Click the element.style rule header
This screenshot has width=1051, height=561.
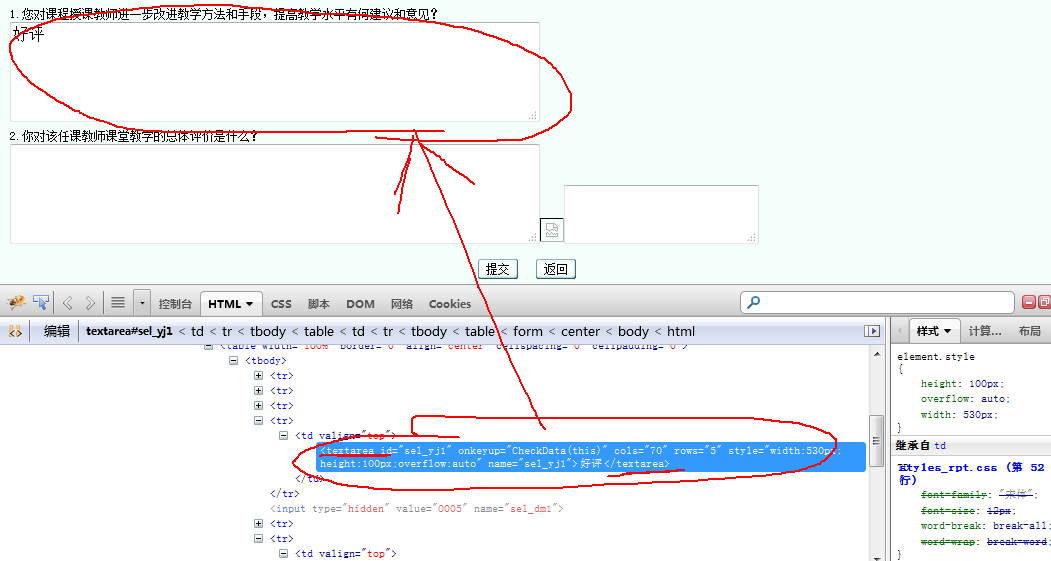(936, 357)
